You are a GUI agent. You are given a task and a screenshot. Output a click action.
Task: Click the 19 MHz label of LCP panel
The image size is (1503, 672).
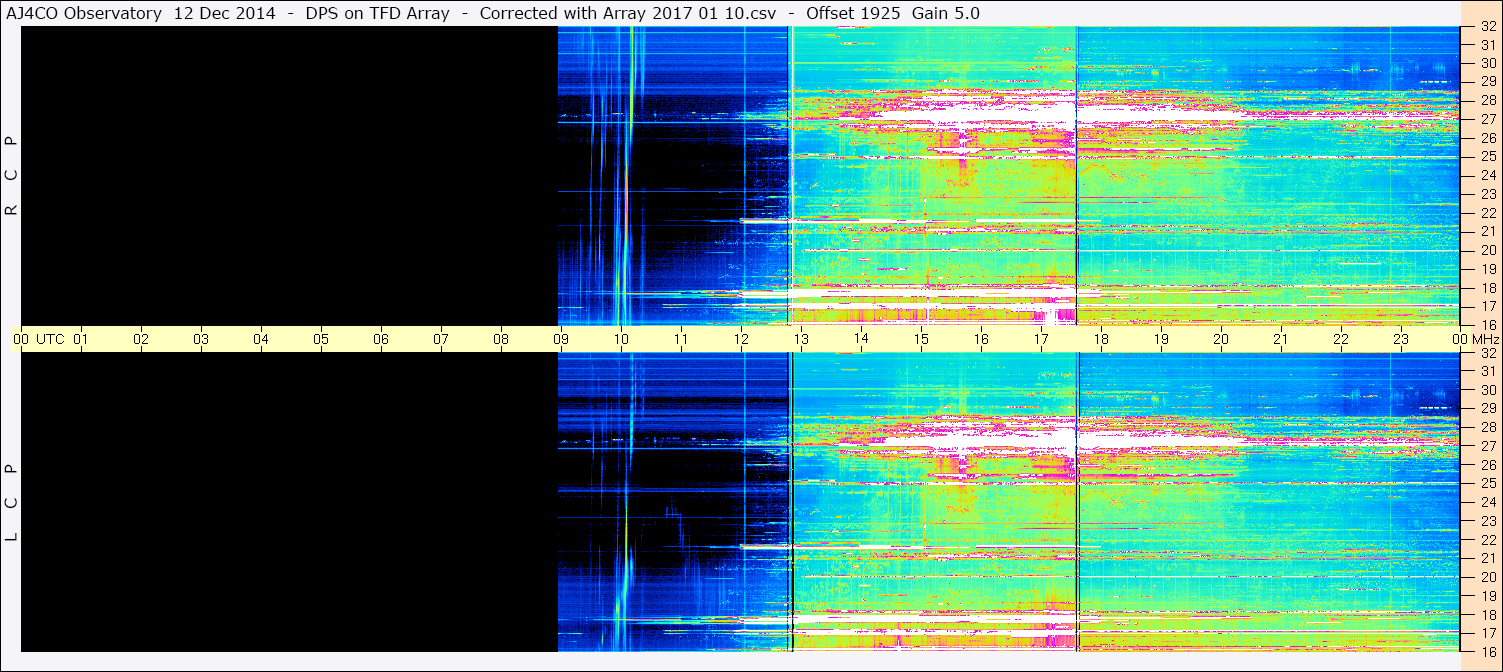point(1487,596)
